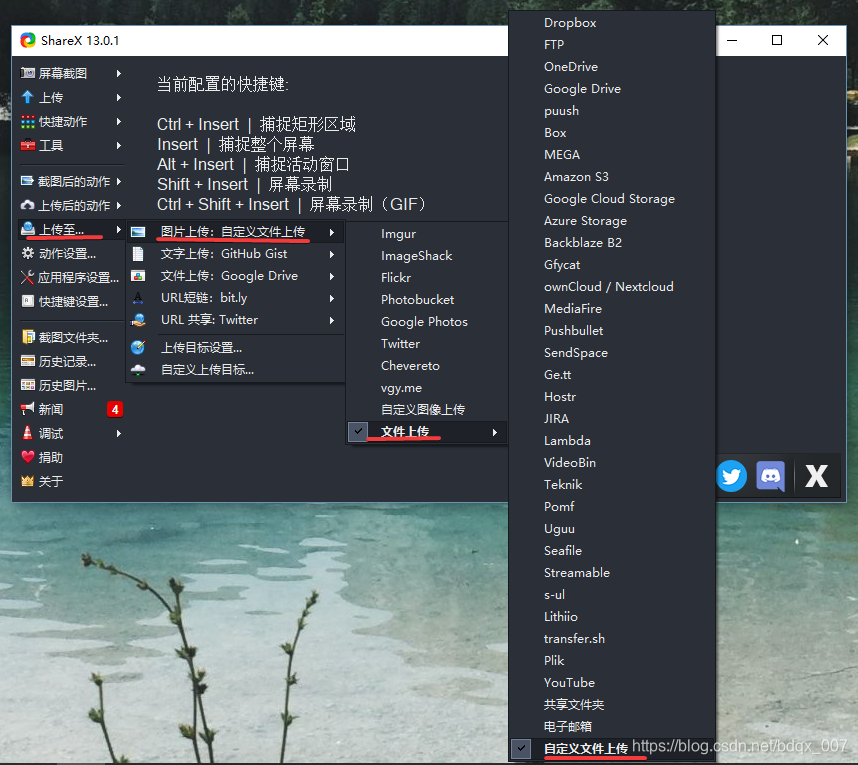Click the custom uploader cloud icon

pos(138,369)
